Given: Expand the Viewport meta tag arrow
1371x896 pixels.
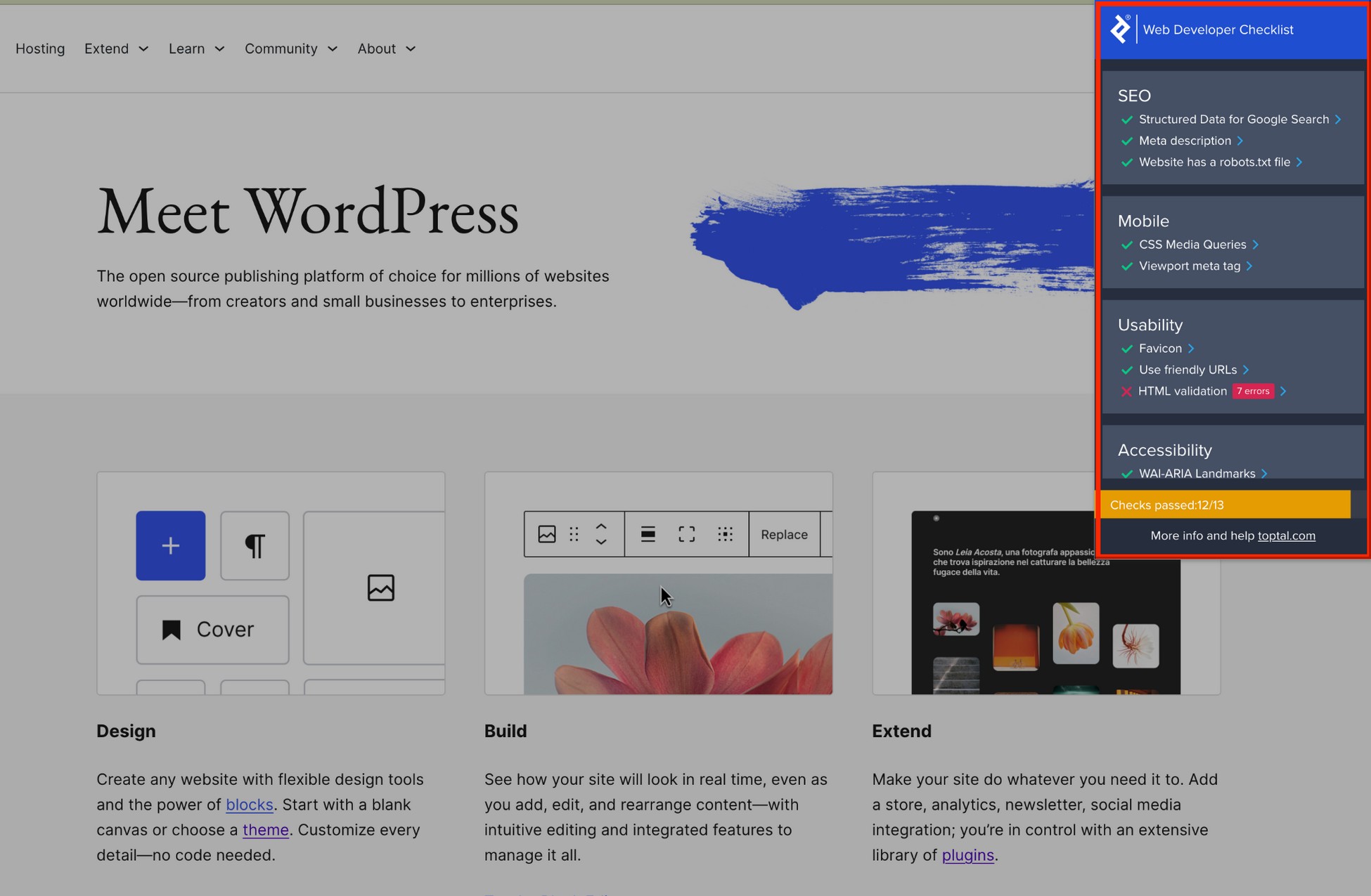Looking at the screenshot, I should click(1249, 266).
